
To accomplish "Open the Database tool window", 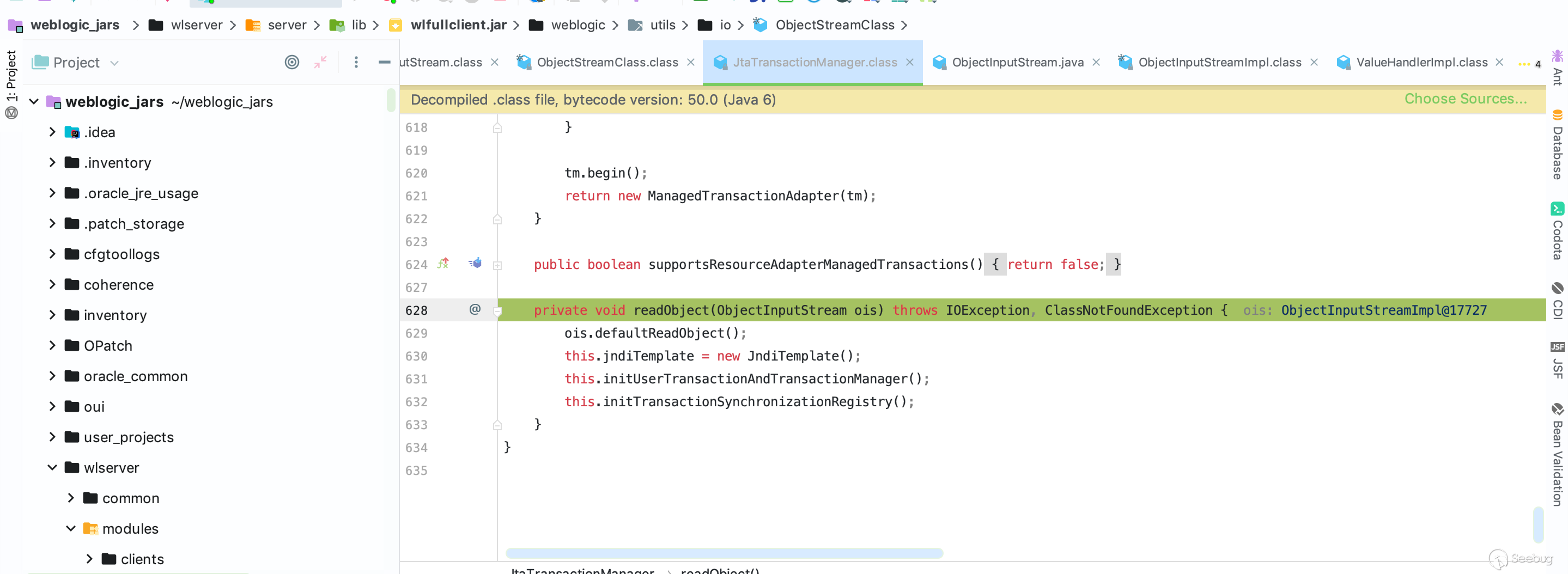I will coord(1557,146).
